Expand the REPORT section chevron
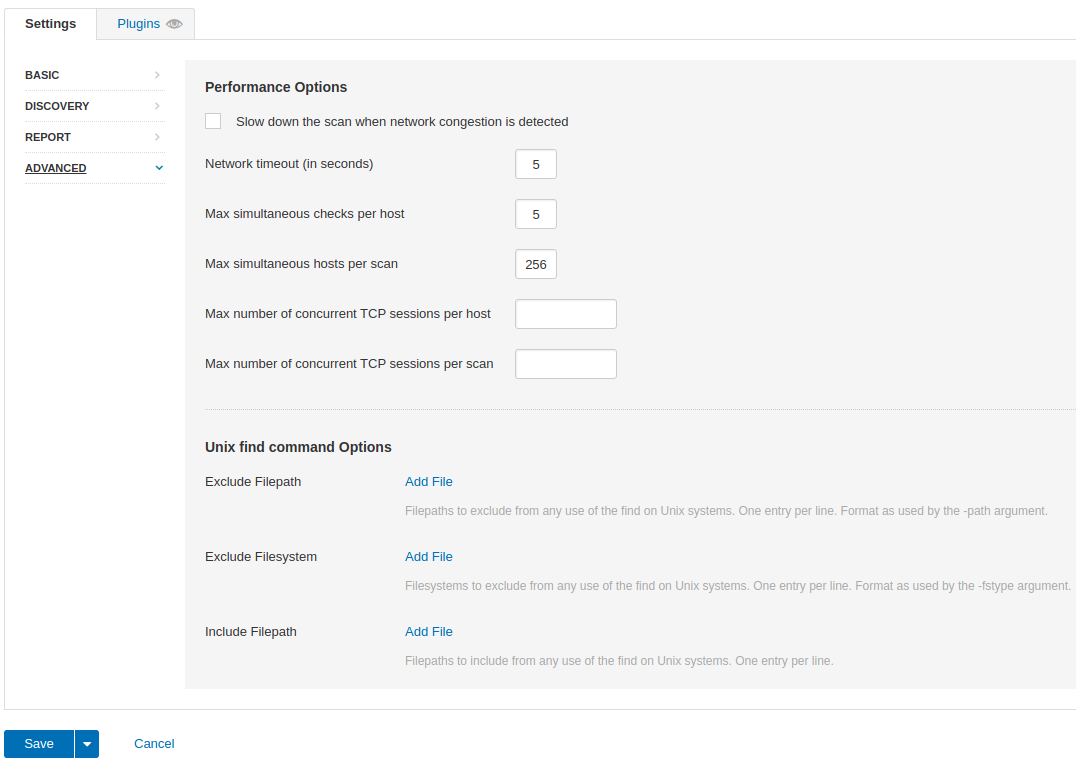Screen dimensions: 1076x767 [157, 137]
